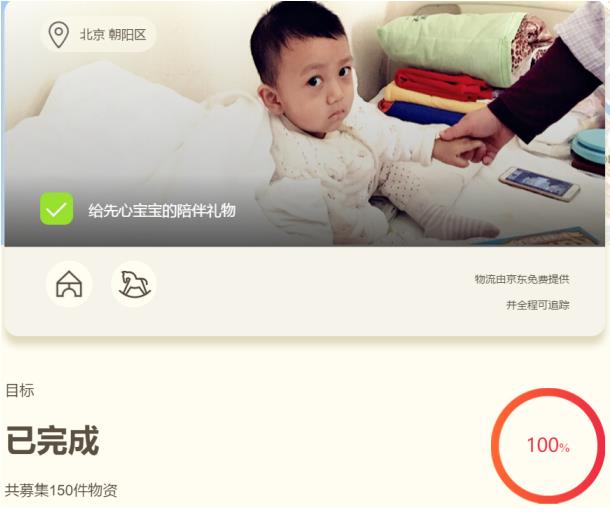610x512 pixels.
Task: Click the rocking horse icon
Action: (134, 284)
